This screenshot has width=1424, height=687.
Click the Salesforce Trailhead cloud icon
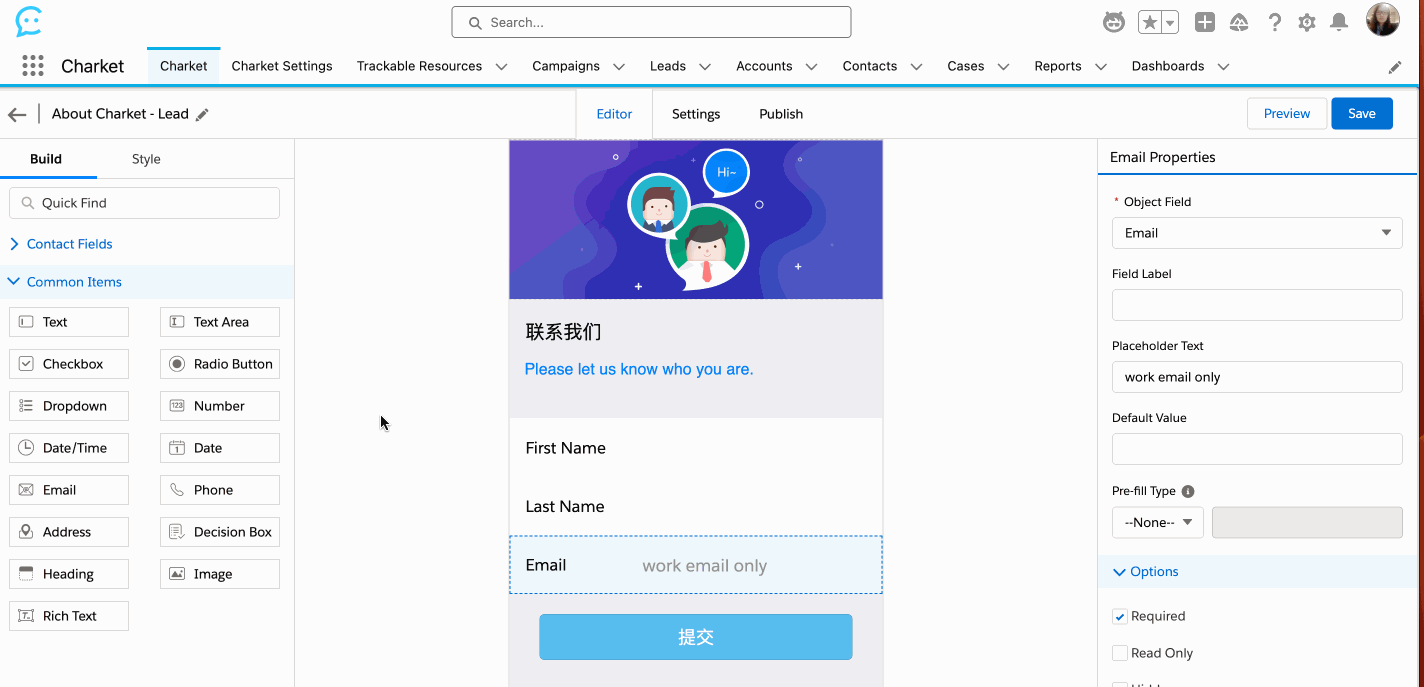[1239, 22]
